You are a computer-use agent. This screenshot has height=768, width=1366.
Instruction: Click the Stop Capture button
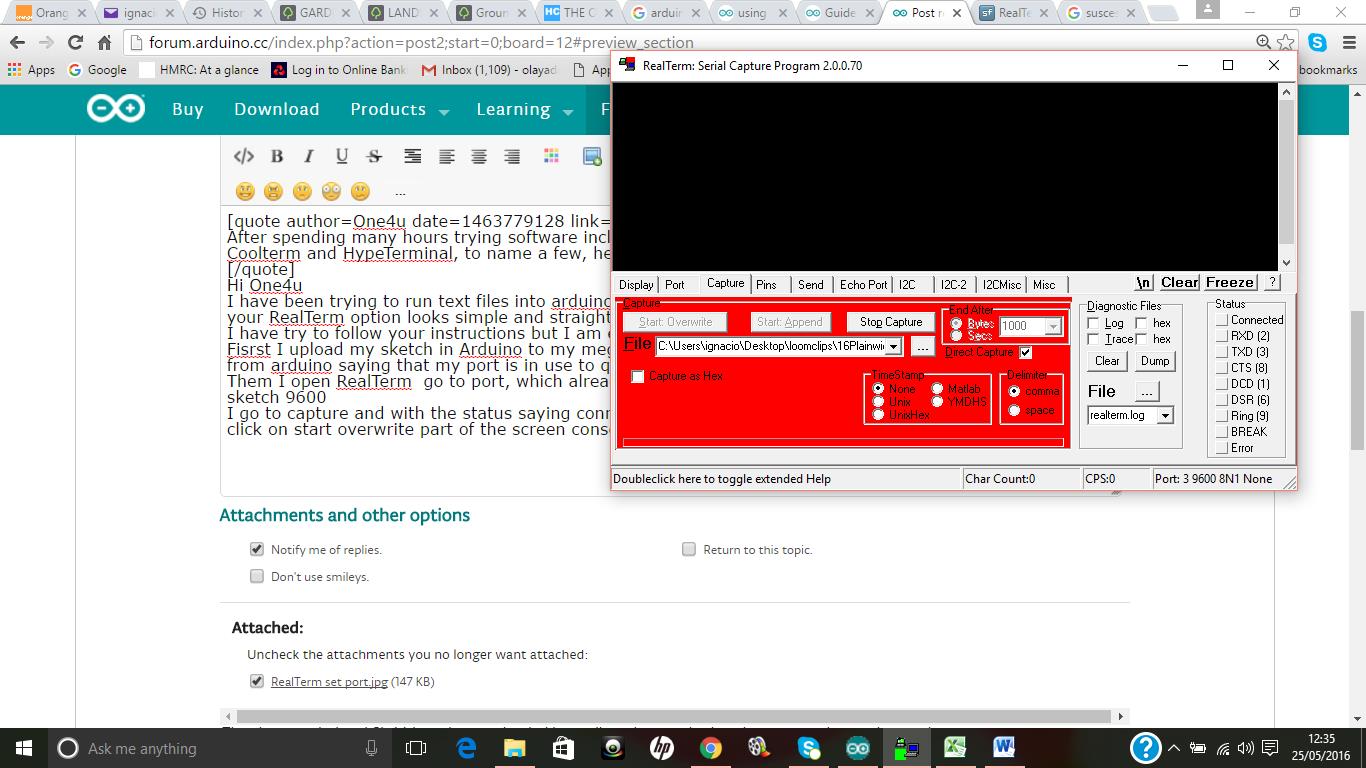(891, 322)
